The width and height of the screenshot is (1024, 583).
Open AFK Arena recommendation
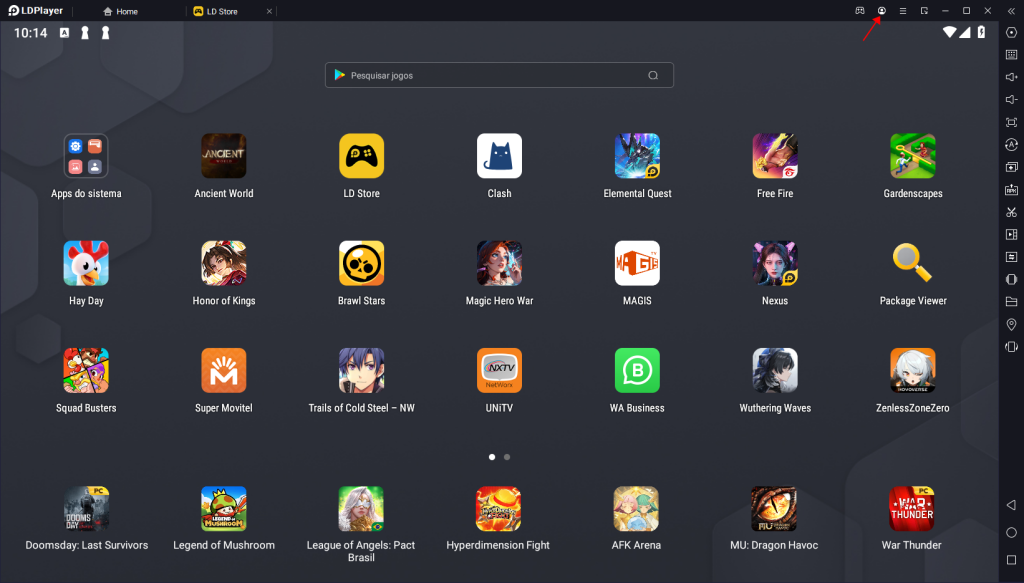(636, 509)
